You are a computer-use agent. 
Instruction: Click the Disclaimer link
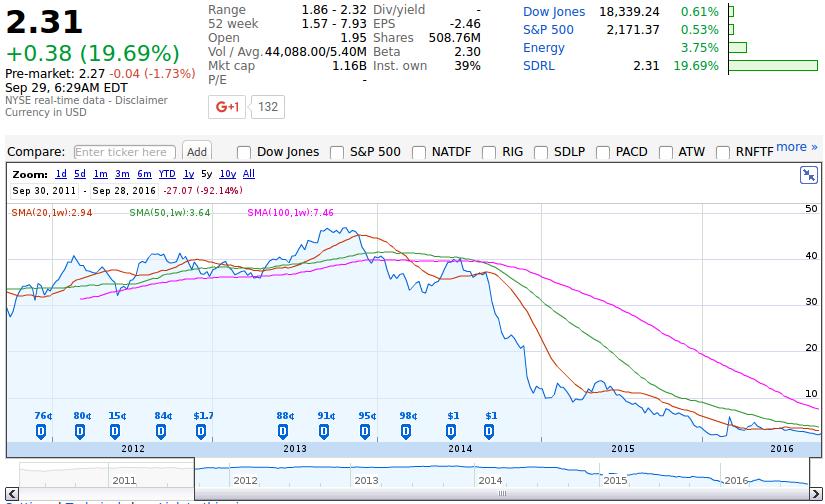142,100
